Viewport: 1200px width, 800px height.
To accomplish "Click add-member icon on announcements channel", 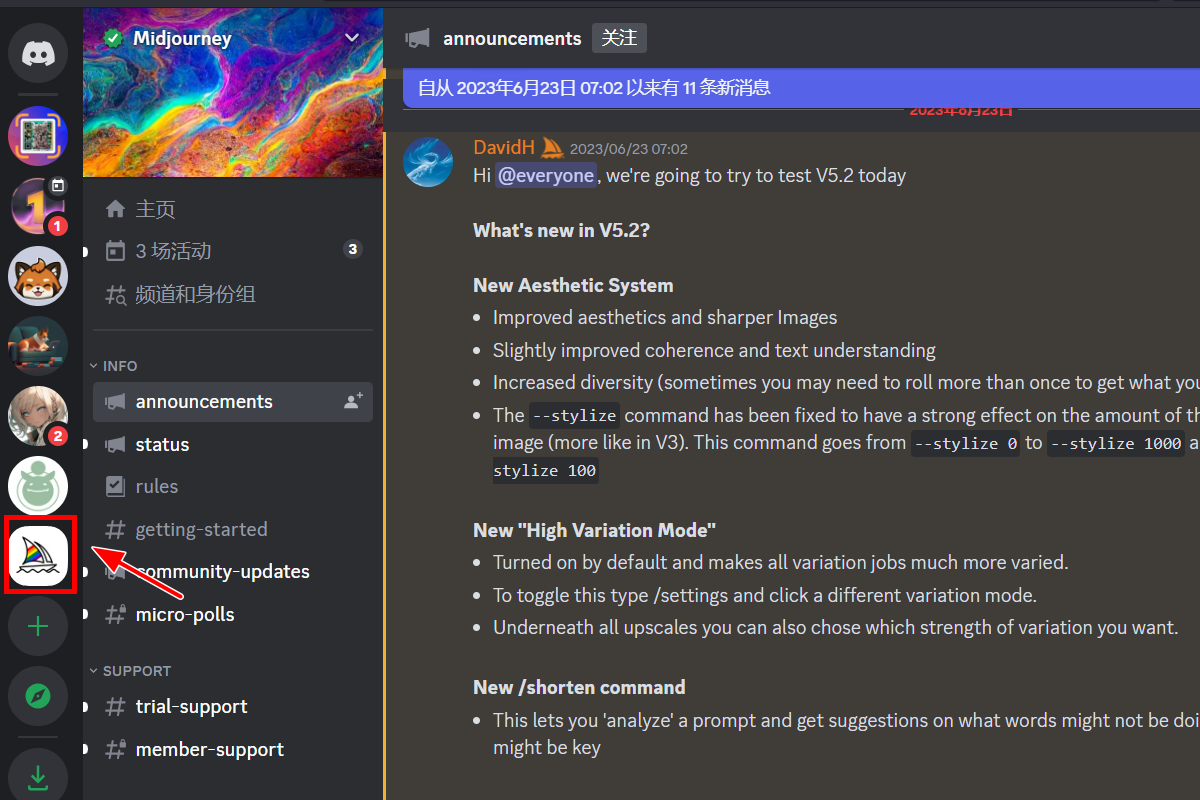I will [353, 401].
